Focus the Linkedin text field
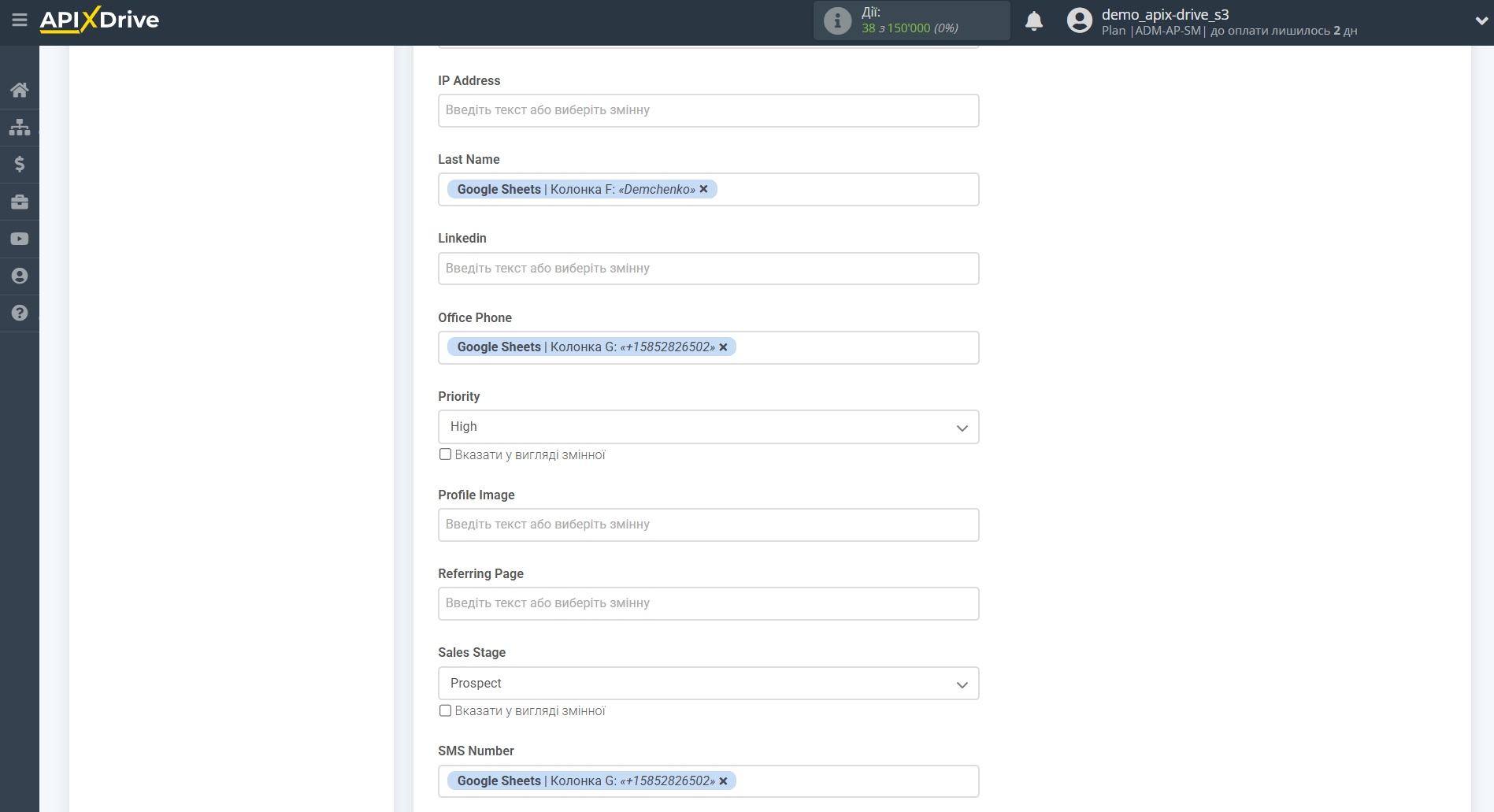Image resolution: width=1494 pixels, height=812 pixels. (708, 269)
